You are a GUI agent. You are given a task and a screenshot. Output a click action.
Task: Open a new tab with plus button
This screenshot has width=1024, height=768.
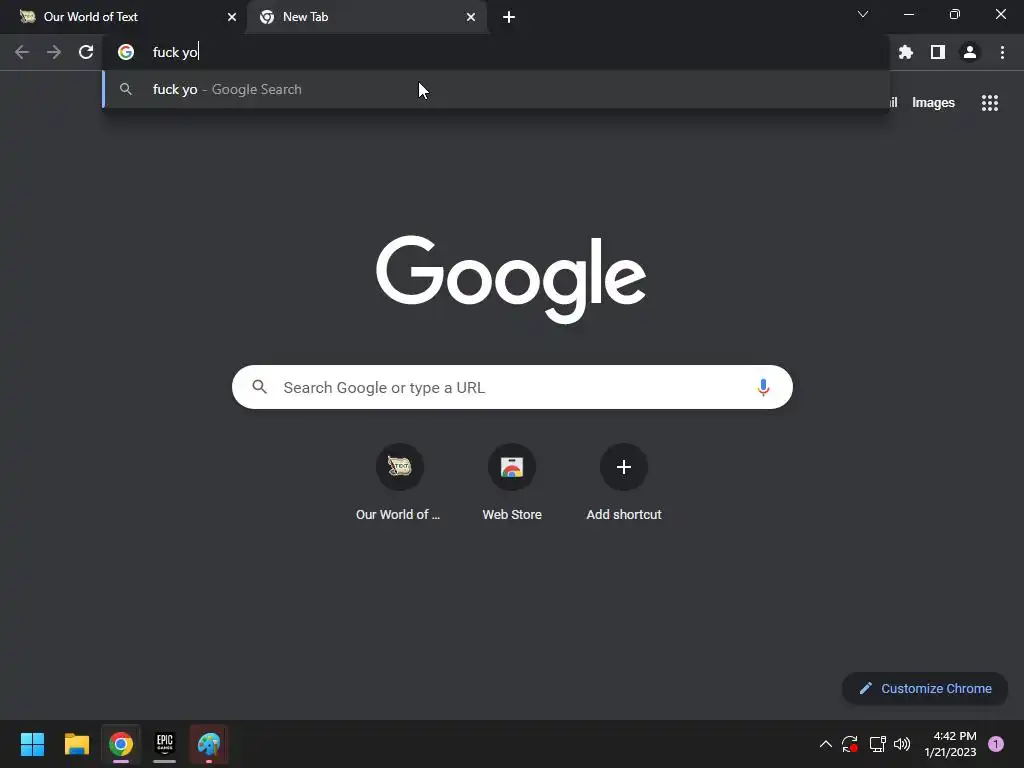click(509, 17)
